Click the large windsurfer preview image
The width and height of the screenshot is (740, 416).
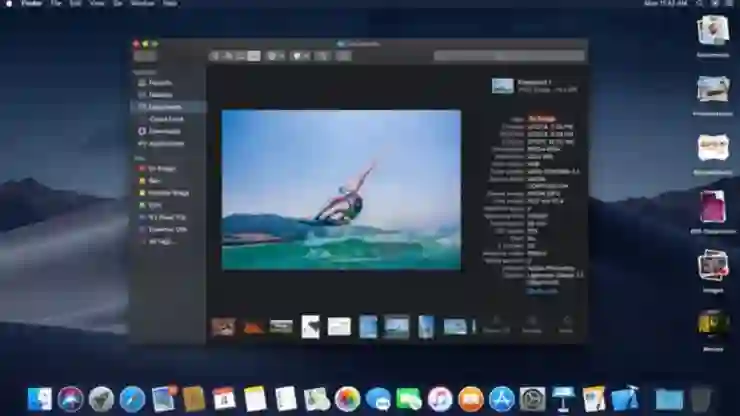pos(341,190)
